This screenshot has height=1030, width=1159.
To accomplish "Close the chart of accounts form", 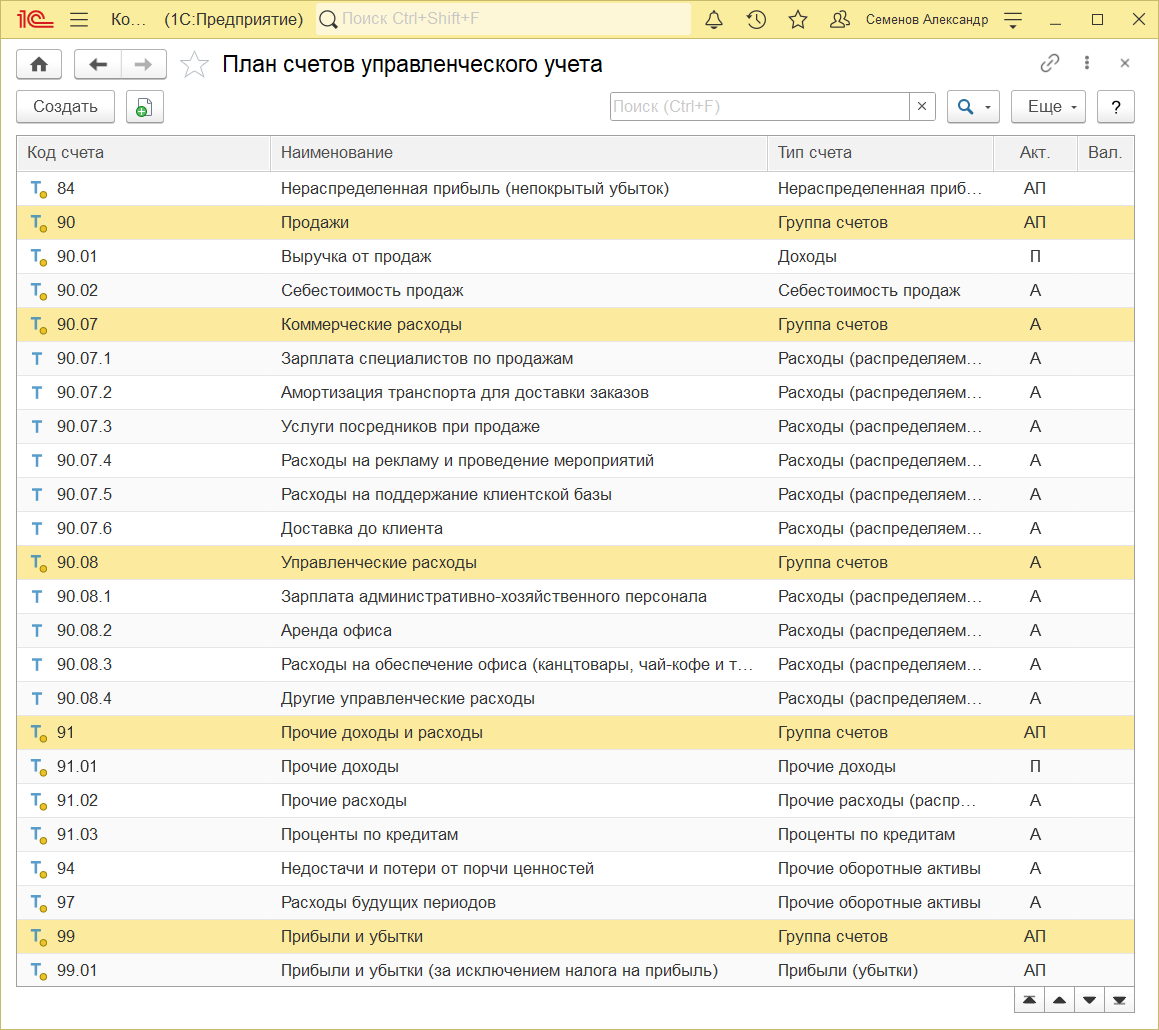I will (x=1124, y=64).
